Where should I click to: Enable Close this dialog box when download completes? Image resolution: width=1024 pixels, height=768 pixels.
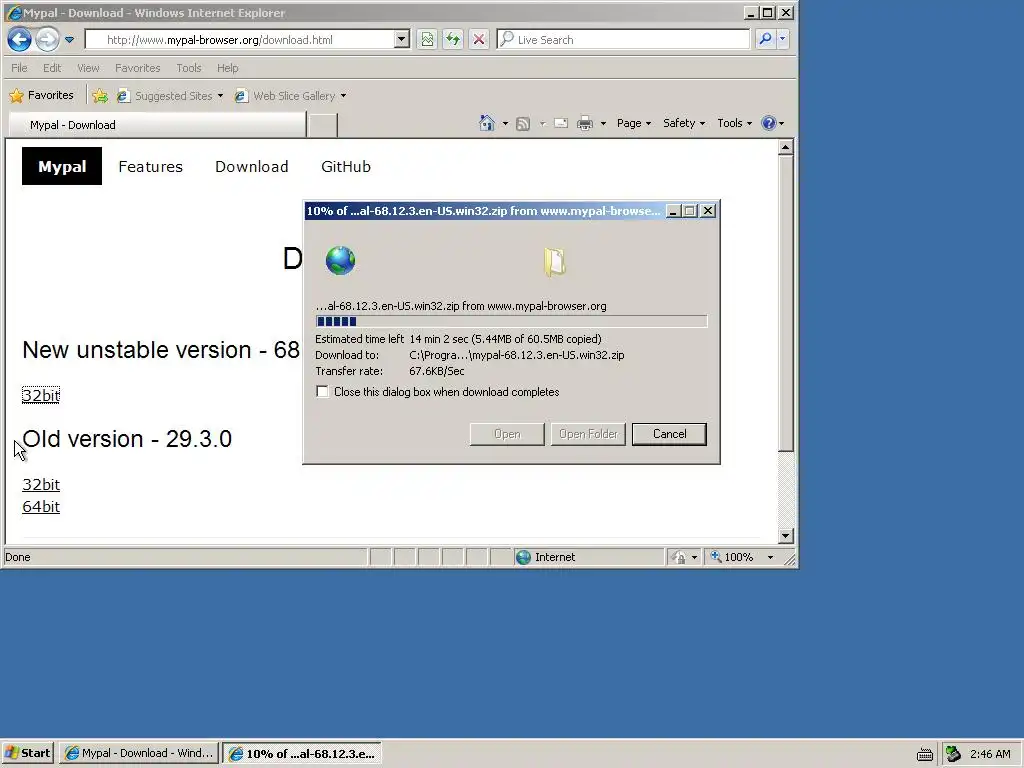(x=322, y=391)
